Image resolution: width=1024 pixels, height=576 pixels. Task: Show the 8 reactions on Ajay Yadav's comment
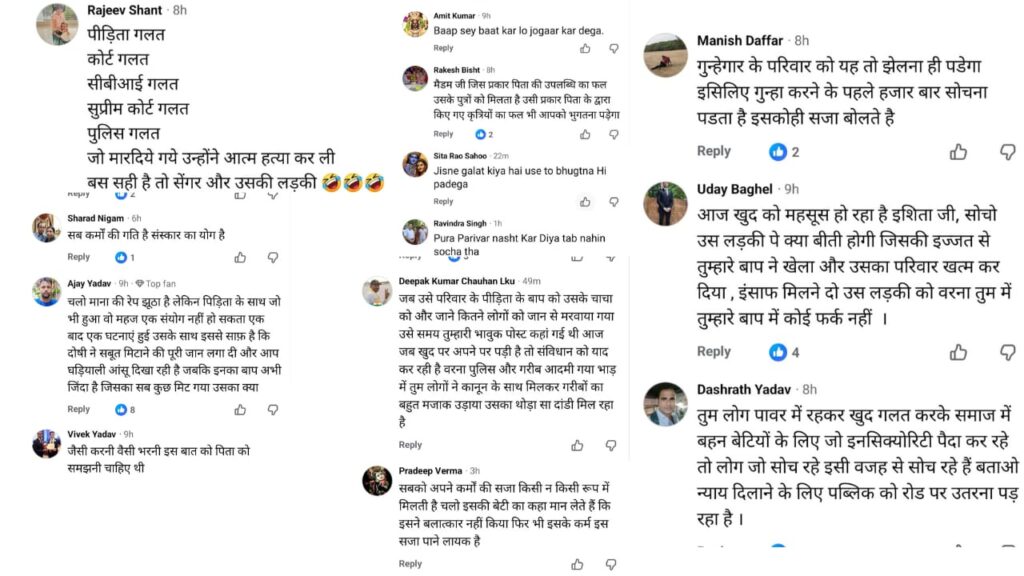(x=125, y=409)
